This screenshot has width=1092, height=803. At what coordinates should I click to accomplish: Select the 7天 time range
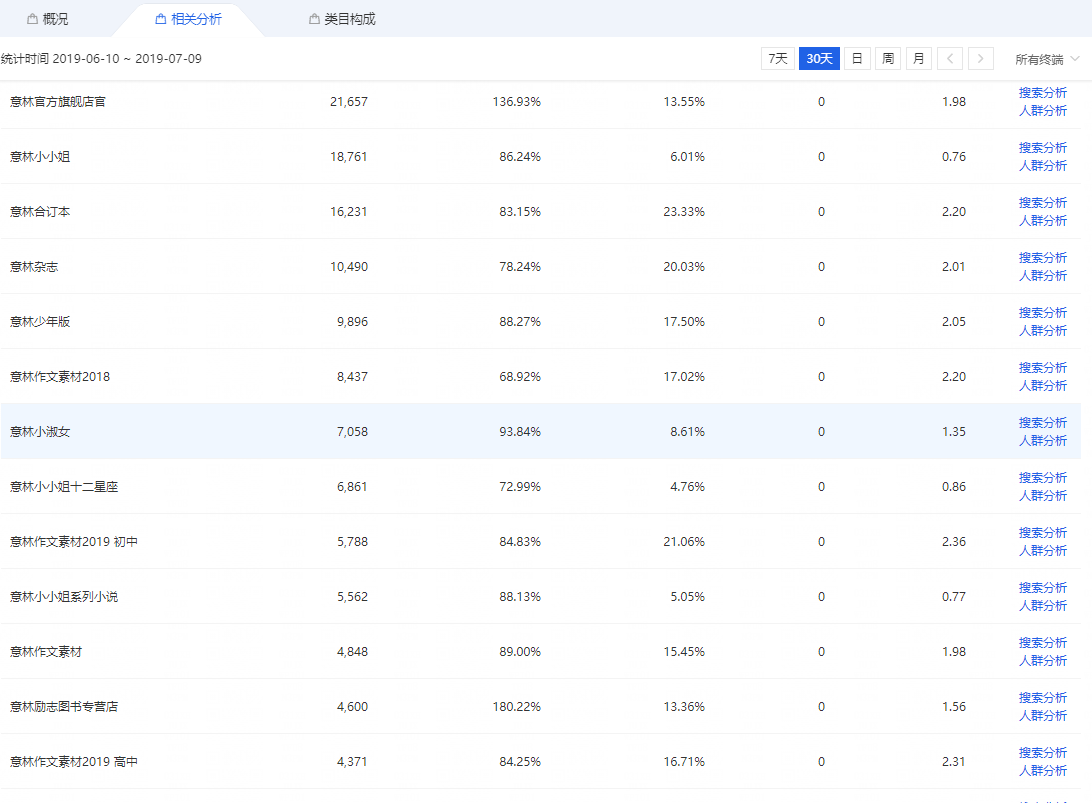pyautogui.click(x=777, y=59)
